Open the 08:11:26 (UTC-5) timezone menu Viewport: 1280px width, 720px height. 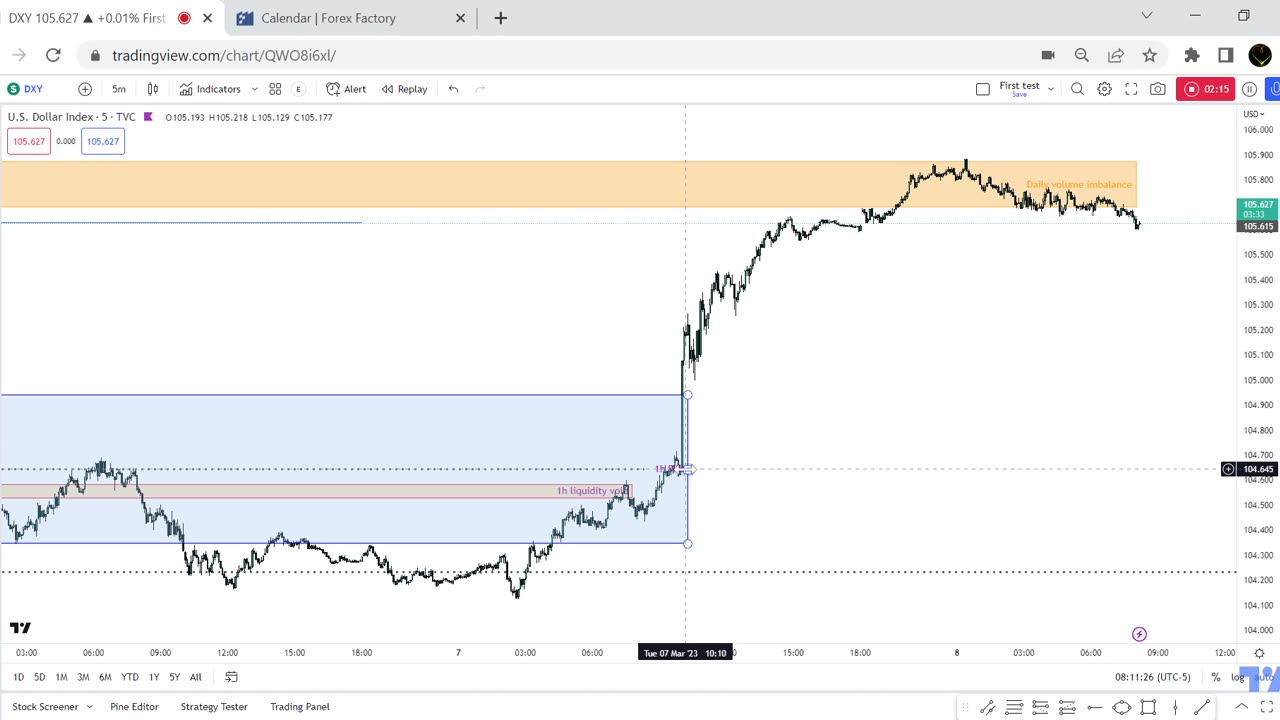point(1152,677)
